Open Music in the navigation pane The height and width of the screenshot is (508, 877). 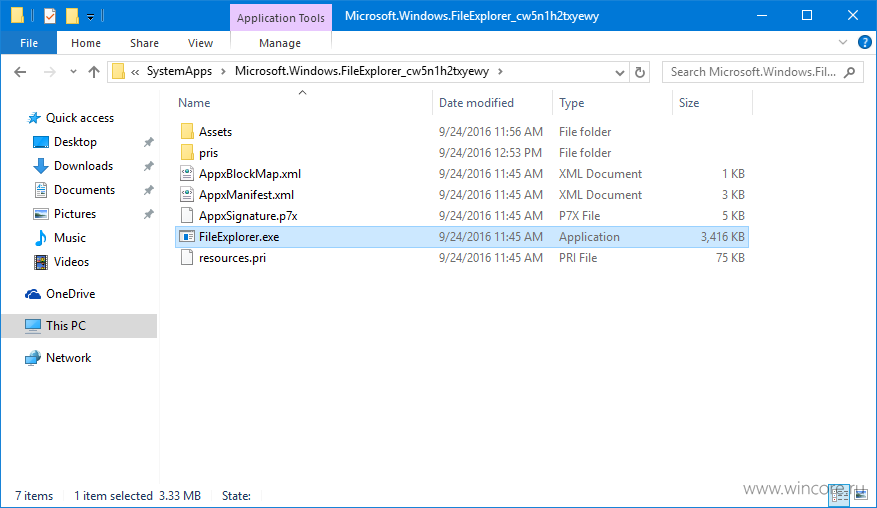[69, 238]
